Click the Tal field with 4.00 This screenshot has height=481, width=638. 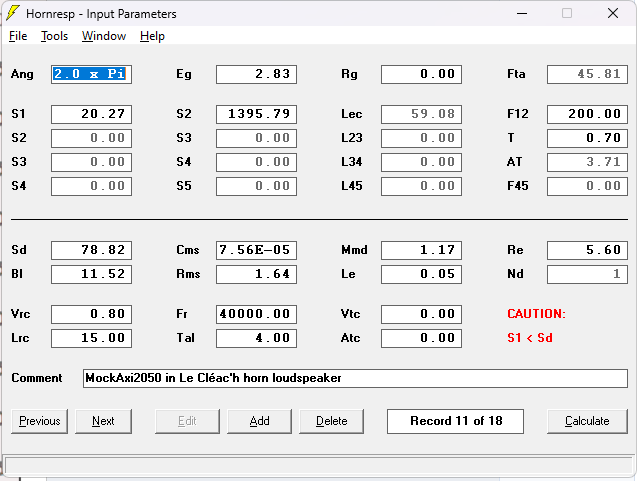[256, 338]
